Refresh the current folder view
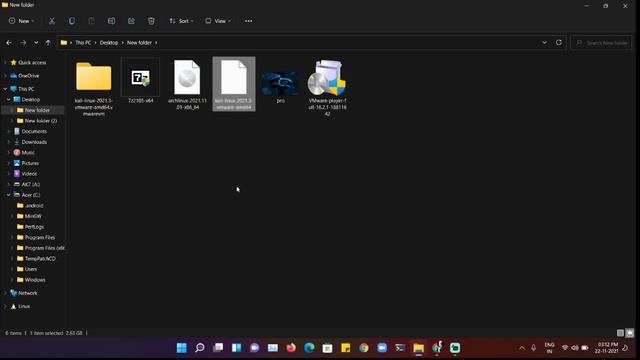This screenshot has width=640, height=360. [x=558, y=42]
